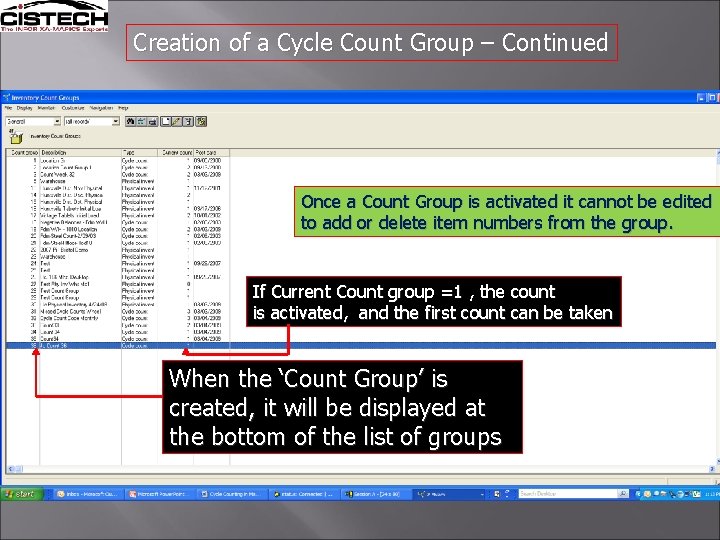Click the Inventory Count Groups yellow box icon
Viewport: 720px width, 540px height.
coord(16,136)
